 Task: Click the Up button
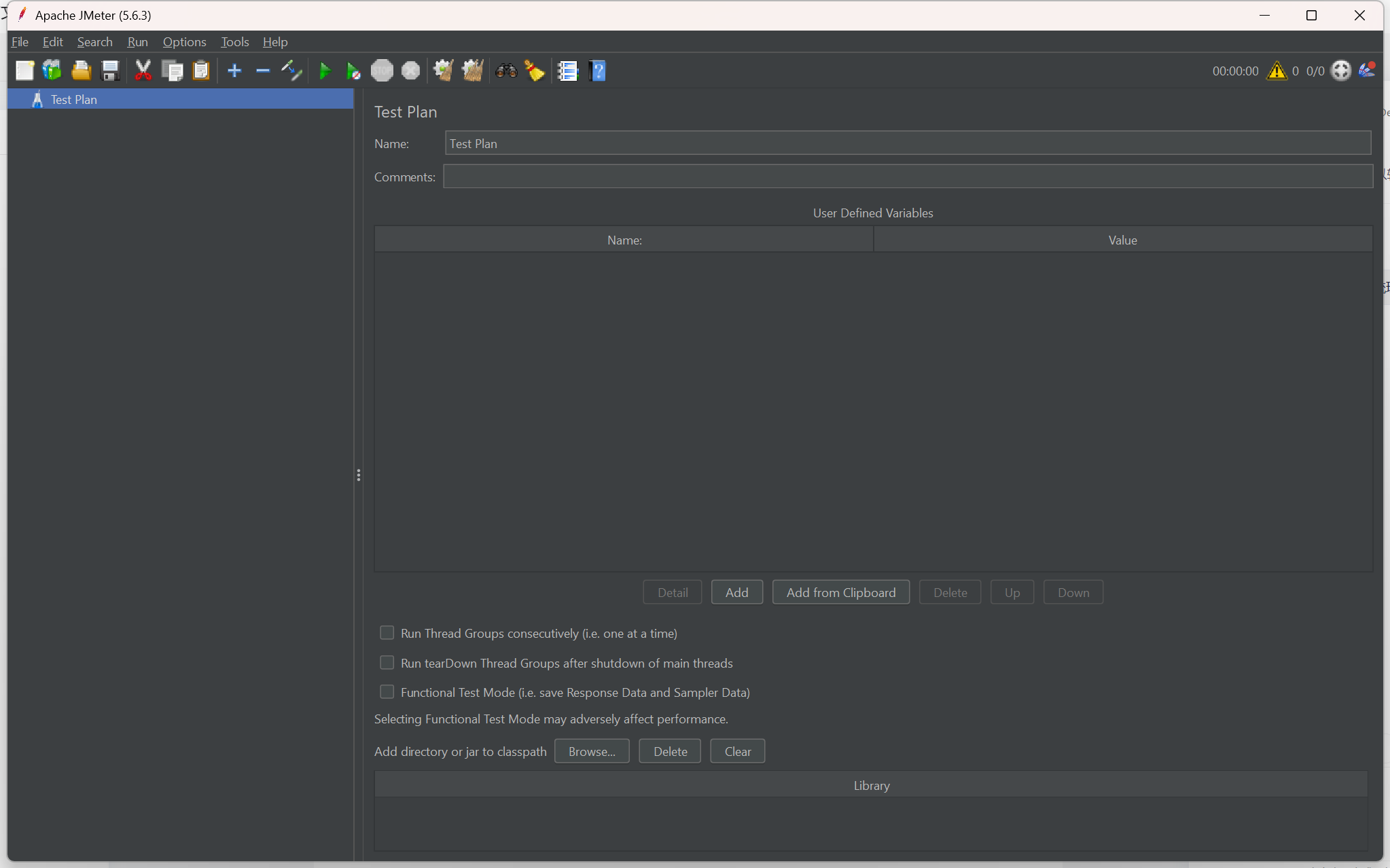pyautogui.click(x=1012, y=592)
